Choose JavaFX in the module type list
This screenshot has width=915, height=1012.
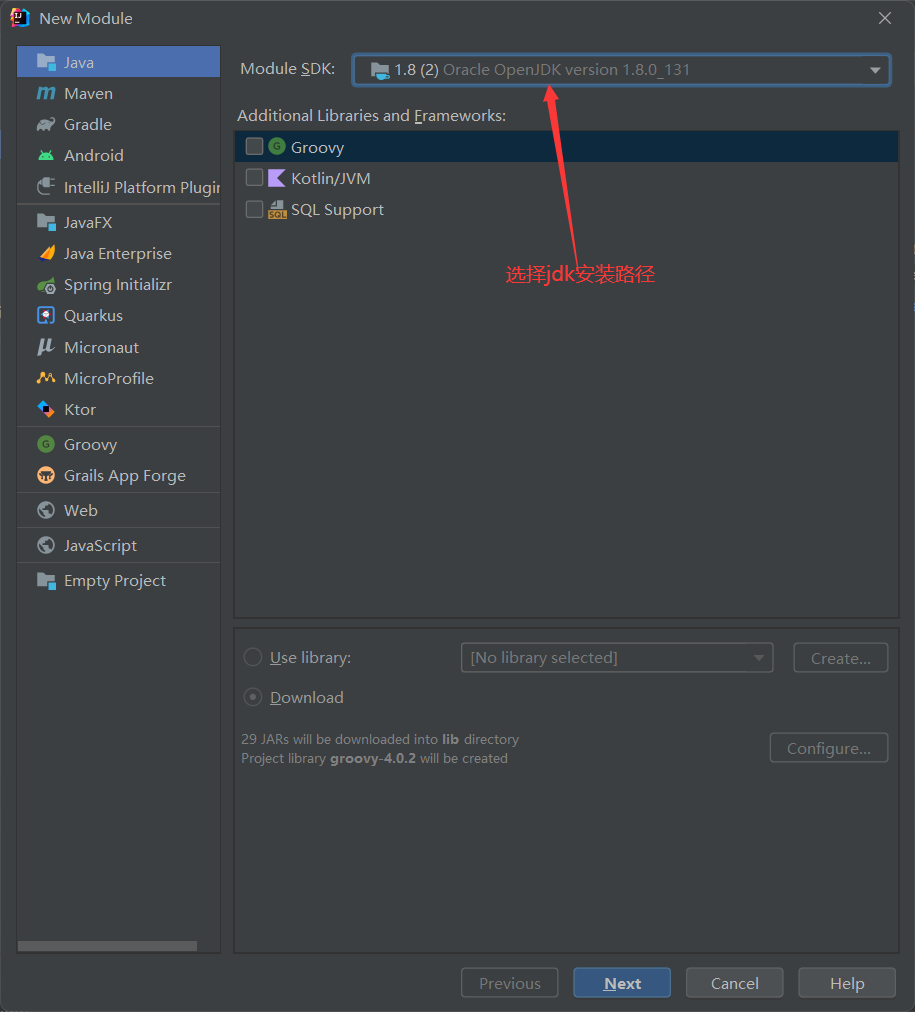88,223
